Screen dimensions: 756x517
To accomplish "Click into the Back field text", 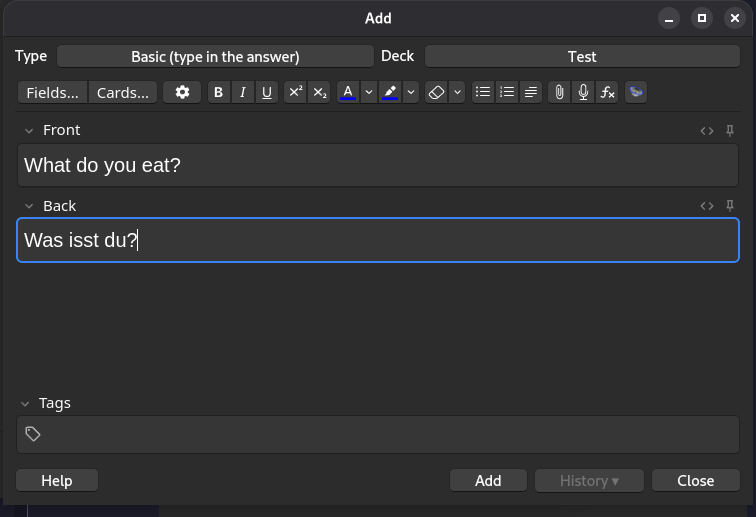I will click(378, 240).
